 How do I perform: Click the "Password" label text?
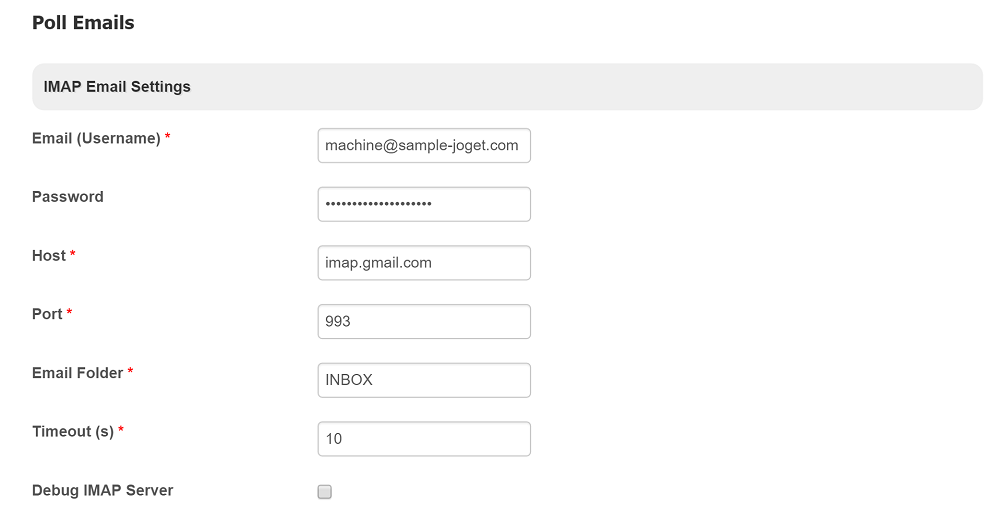(x=68, y=197)
